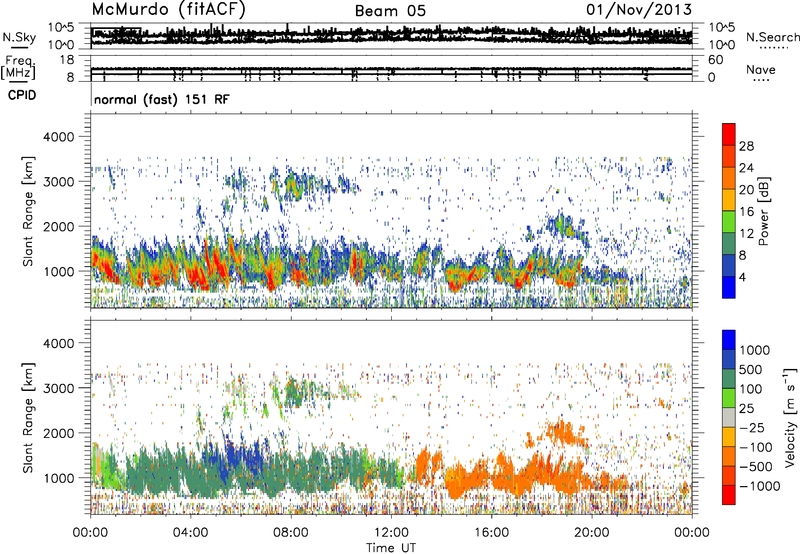
Task: Click the -500 label on Velocity colorbar
Action: pos(756,467)
